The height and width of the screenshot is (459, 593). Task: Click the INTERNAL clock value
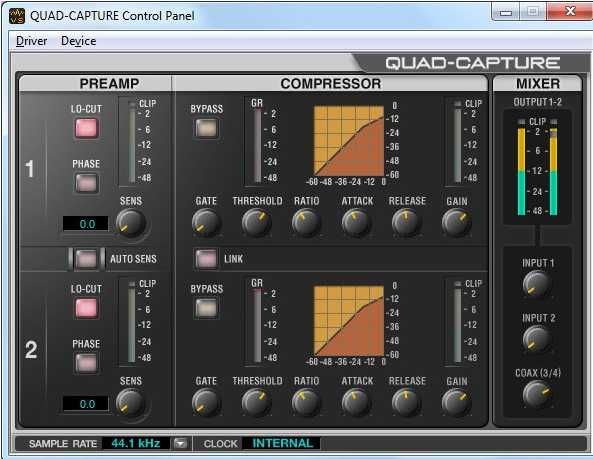tap(282, 443)
